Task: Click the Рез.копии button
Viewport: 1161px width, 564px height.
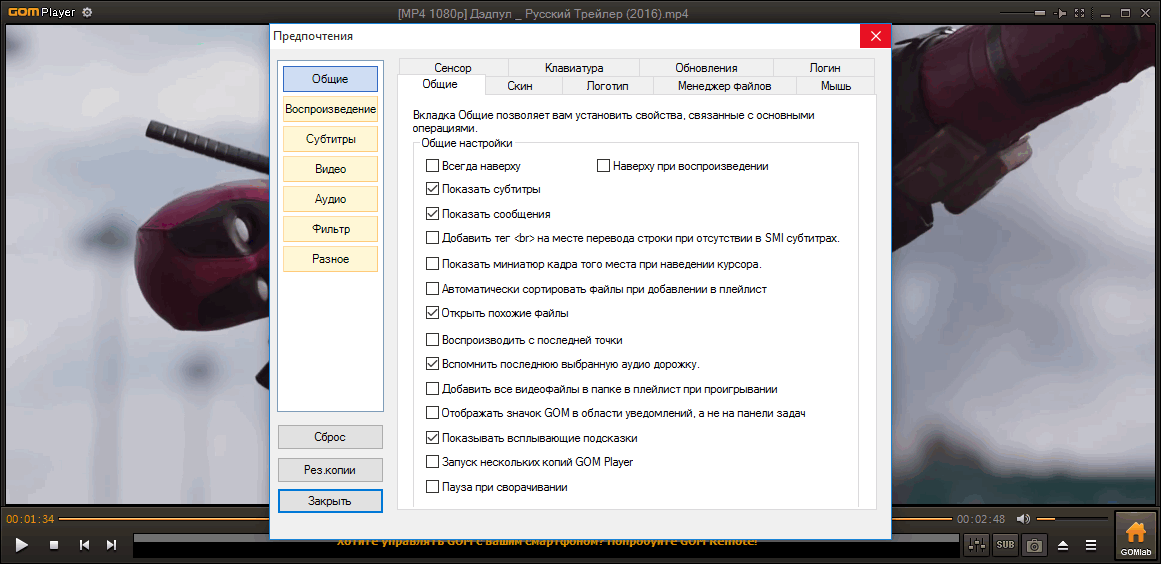Action: (330, 469)
